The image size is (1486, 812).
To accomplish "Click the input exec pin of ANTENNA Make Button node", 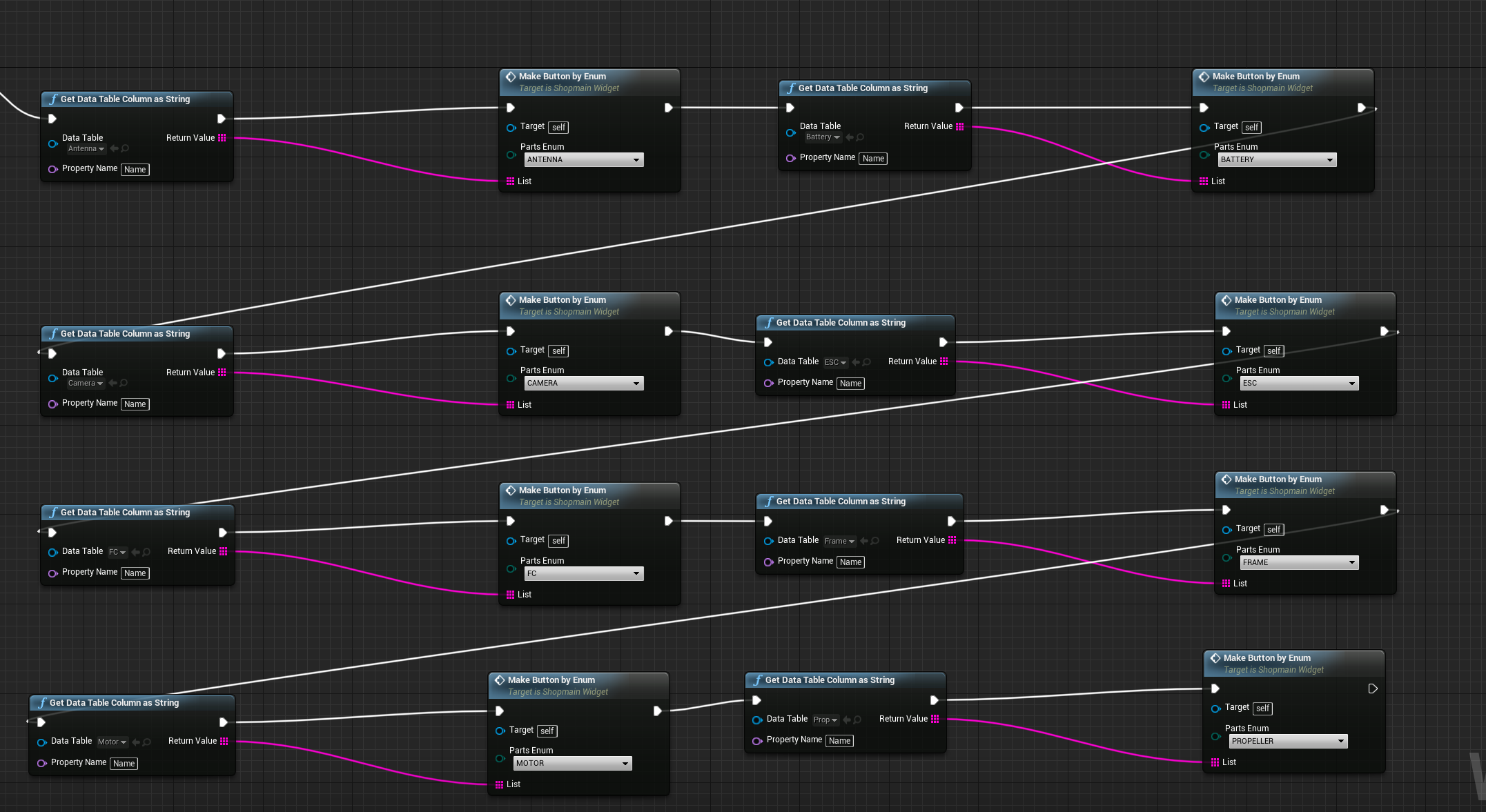I will 510,108.
